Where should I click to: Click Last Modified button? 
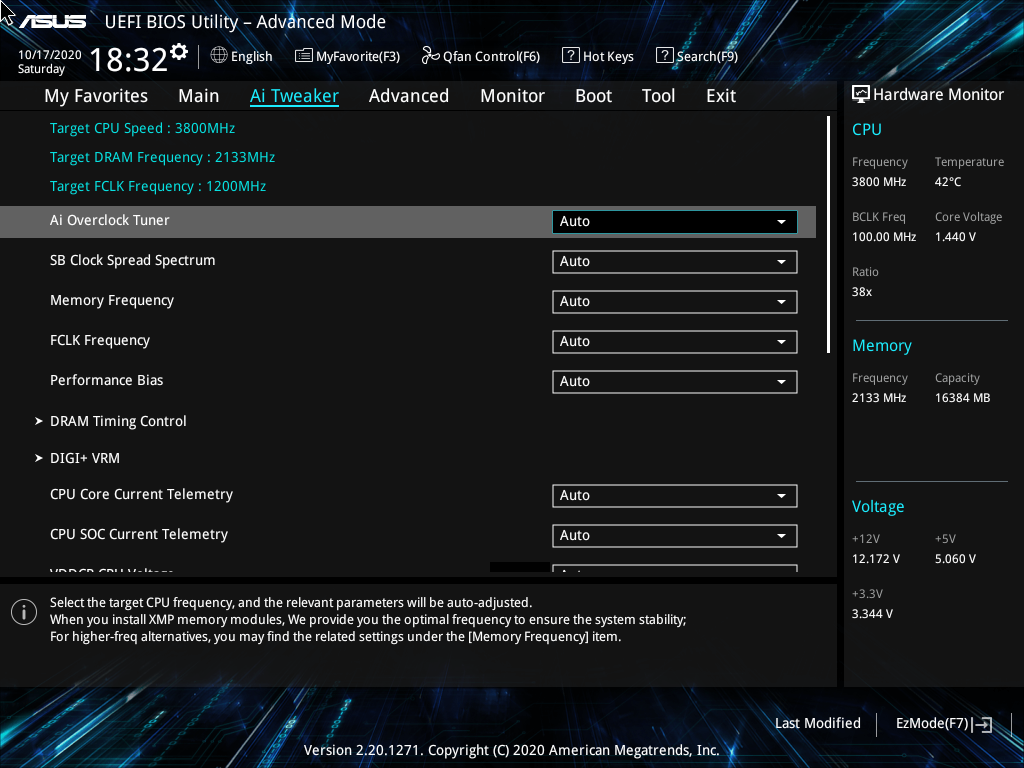[x=818, y=723]
